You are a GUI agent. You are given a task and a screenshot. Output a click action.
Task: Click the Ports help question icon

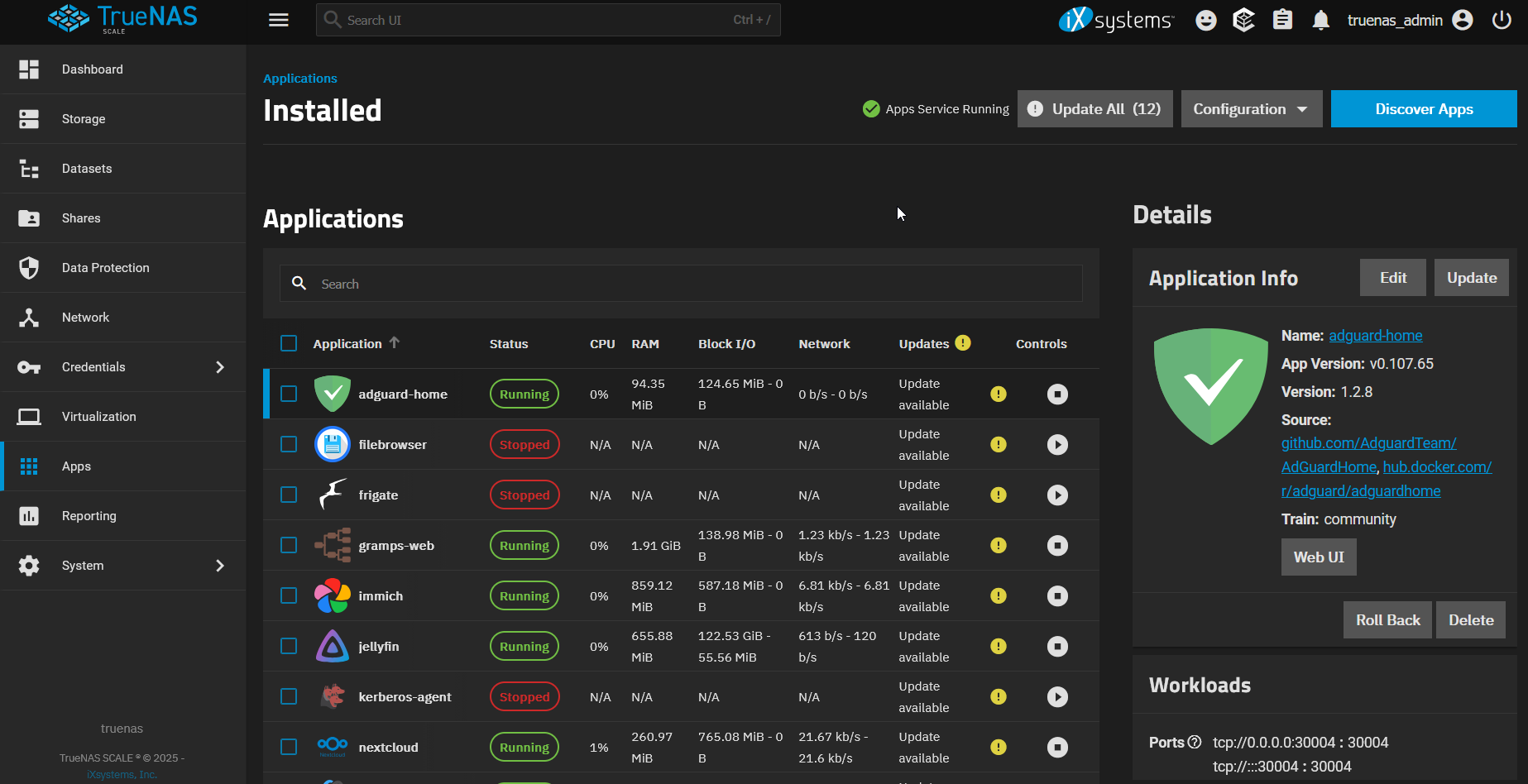click(x=1195, y=742)
